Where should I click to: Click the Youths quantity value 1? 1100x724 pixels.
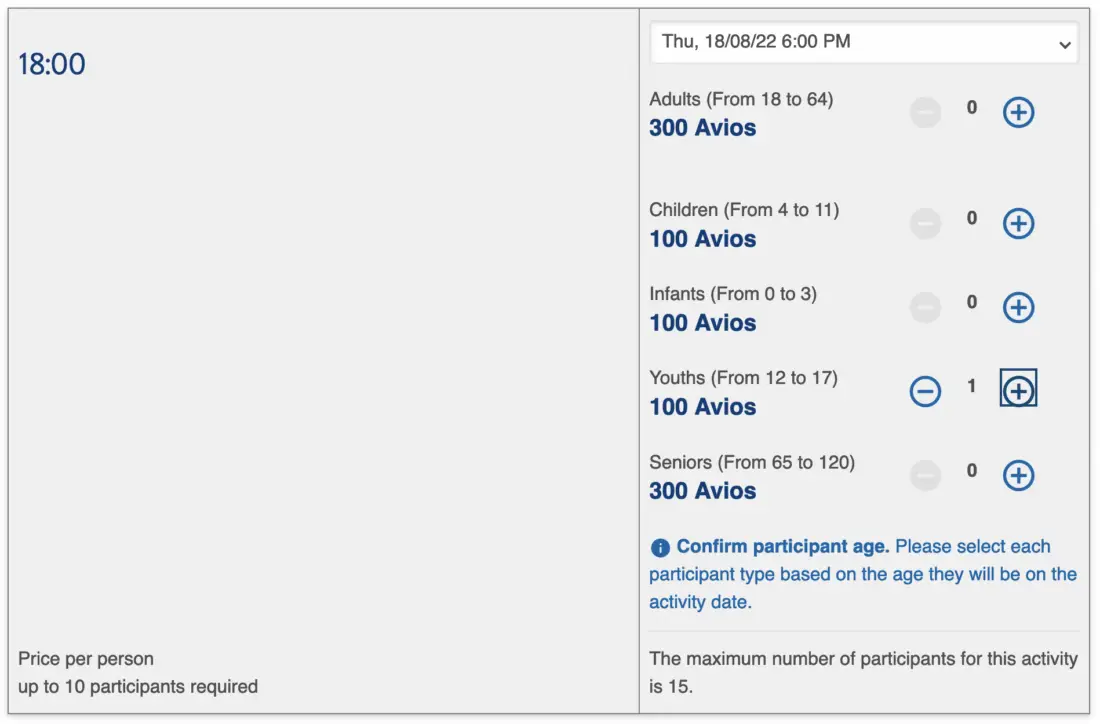(x=971, y=386)
